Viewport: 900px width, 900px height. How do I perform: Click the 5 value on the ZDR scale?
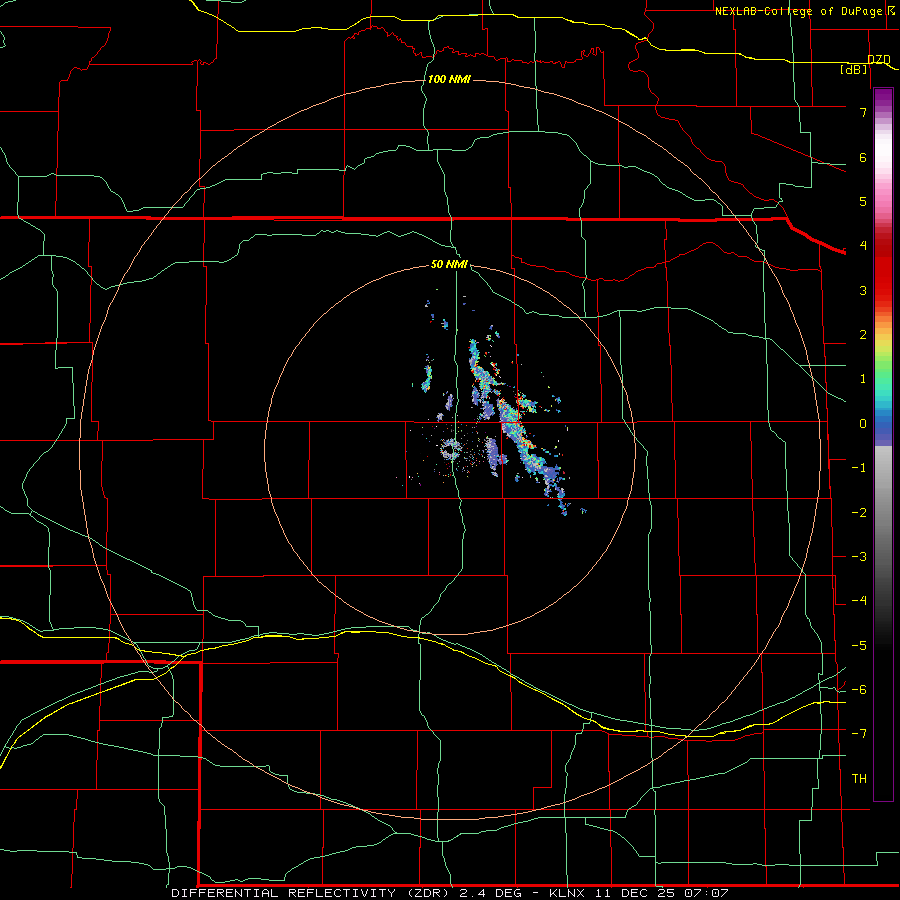[x=863, y=201]
